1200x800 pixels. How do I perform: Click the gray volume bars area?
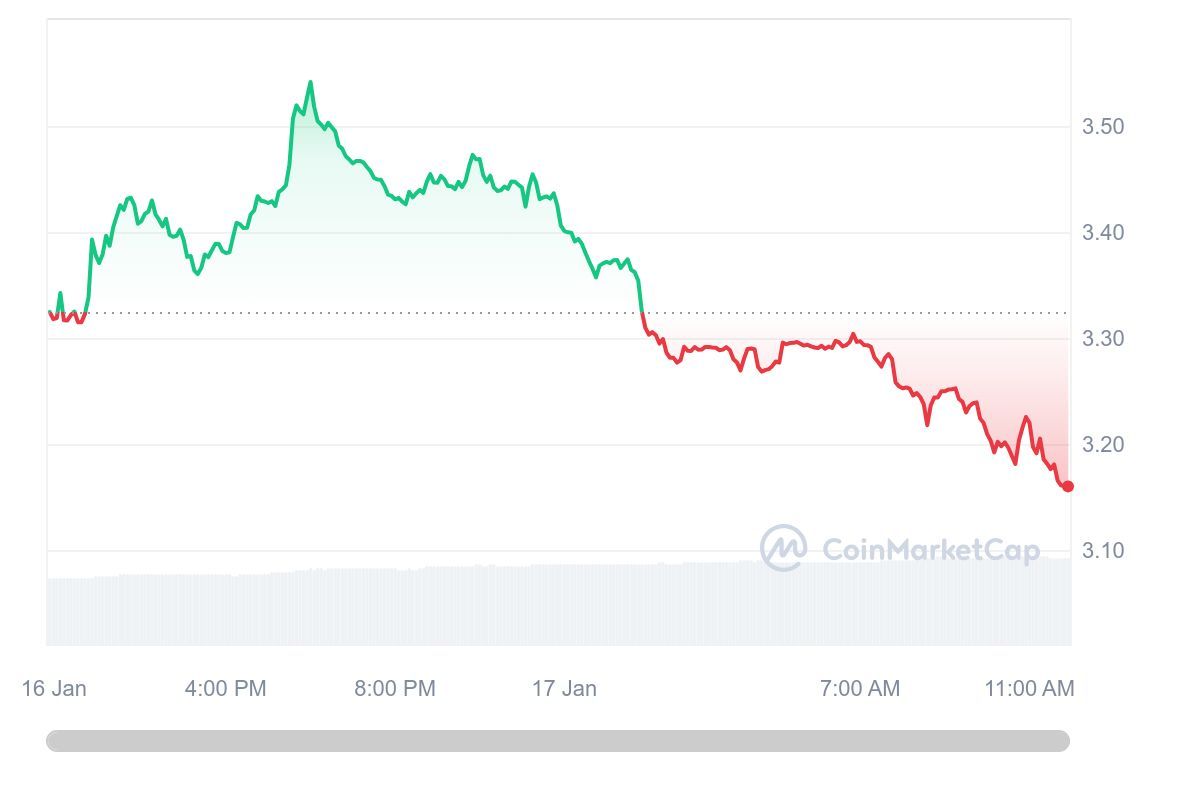[x=558, y=605]
